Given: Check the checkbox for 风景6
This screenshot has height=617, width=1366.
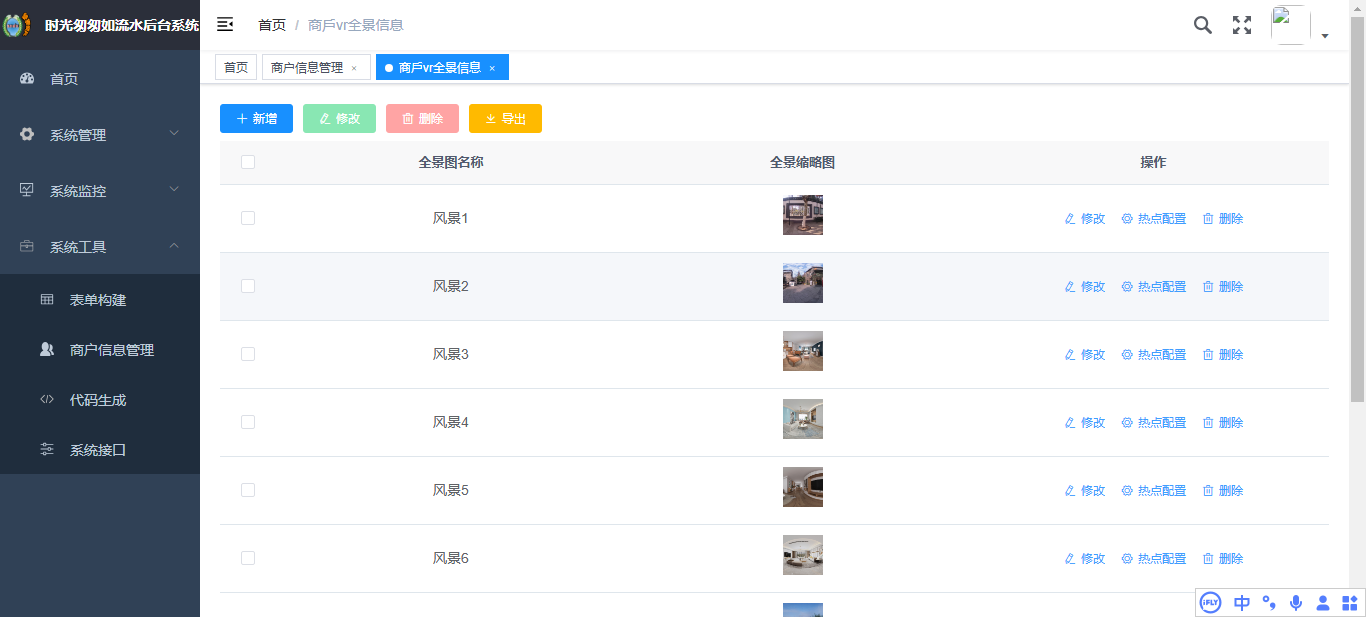Looking at the screenshot, I should click(248, 558).
